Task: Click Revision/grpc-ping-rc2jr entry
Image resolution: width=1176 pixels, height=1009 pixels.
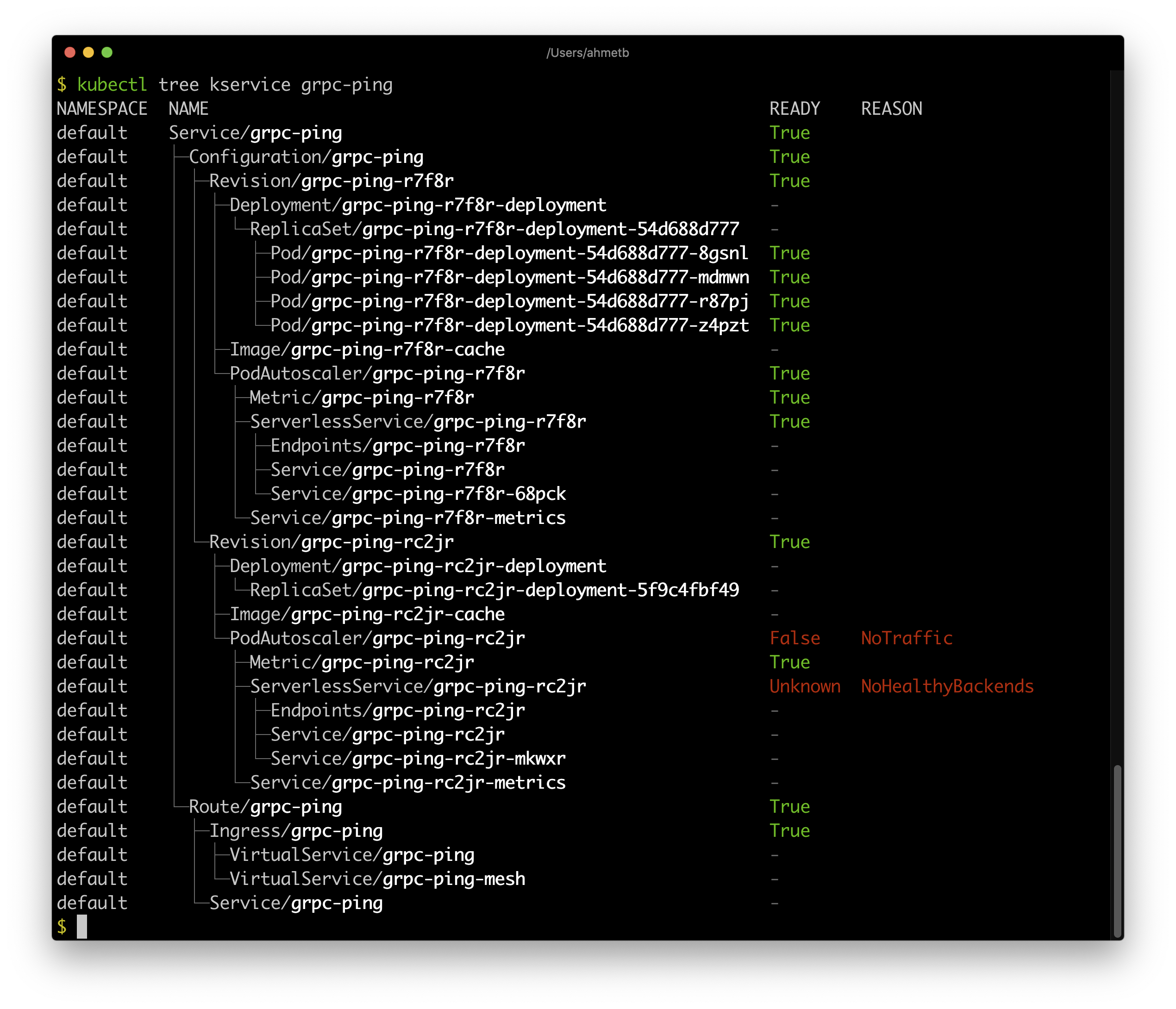Action: point(331,542)
